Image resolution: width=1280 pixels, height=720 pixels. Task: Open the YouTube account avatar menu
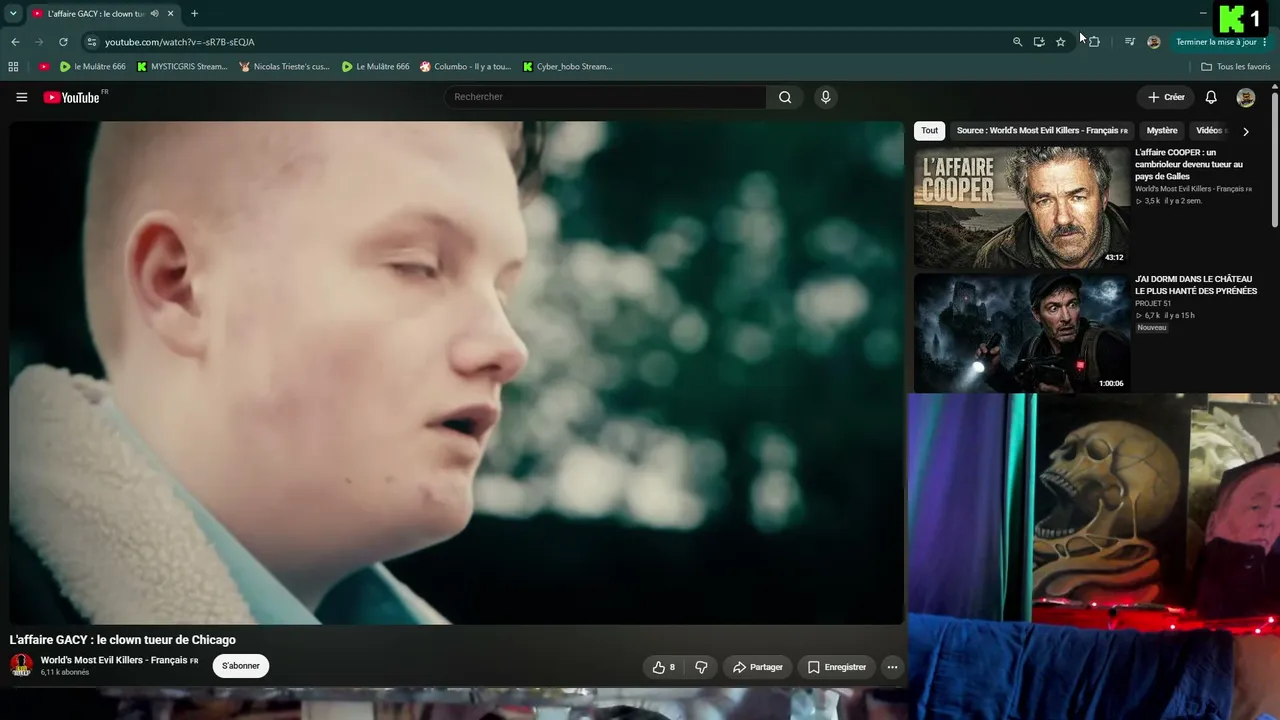[1246, 97]
